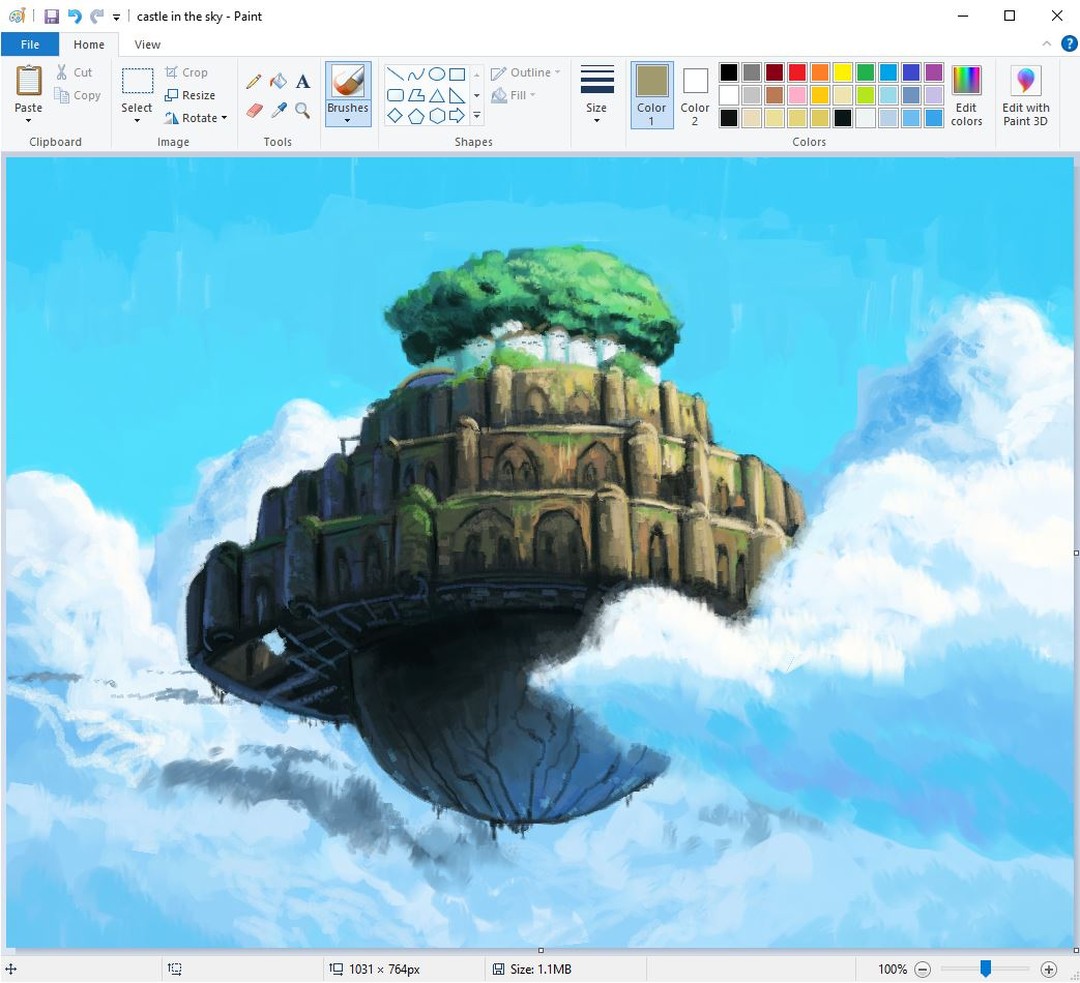Choose the Rounded rectangle shape
This screenshot has width=1080, height=983.
click(x=395, y=95)
